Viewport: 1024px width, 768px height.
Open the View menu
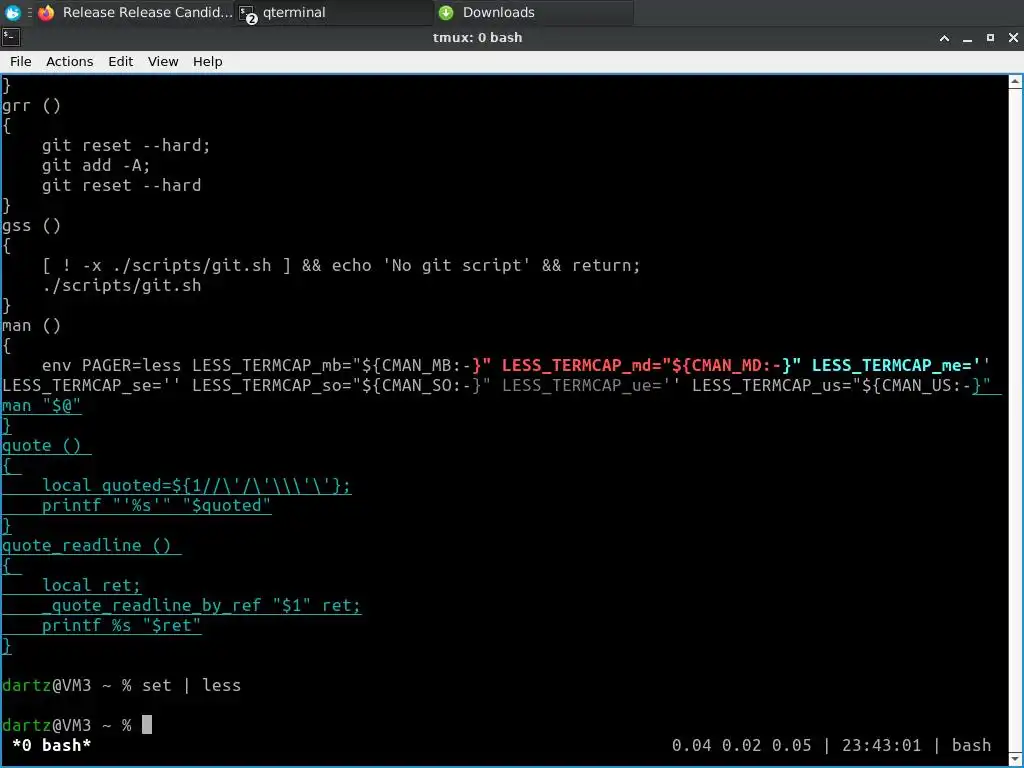point(163,61)
